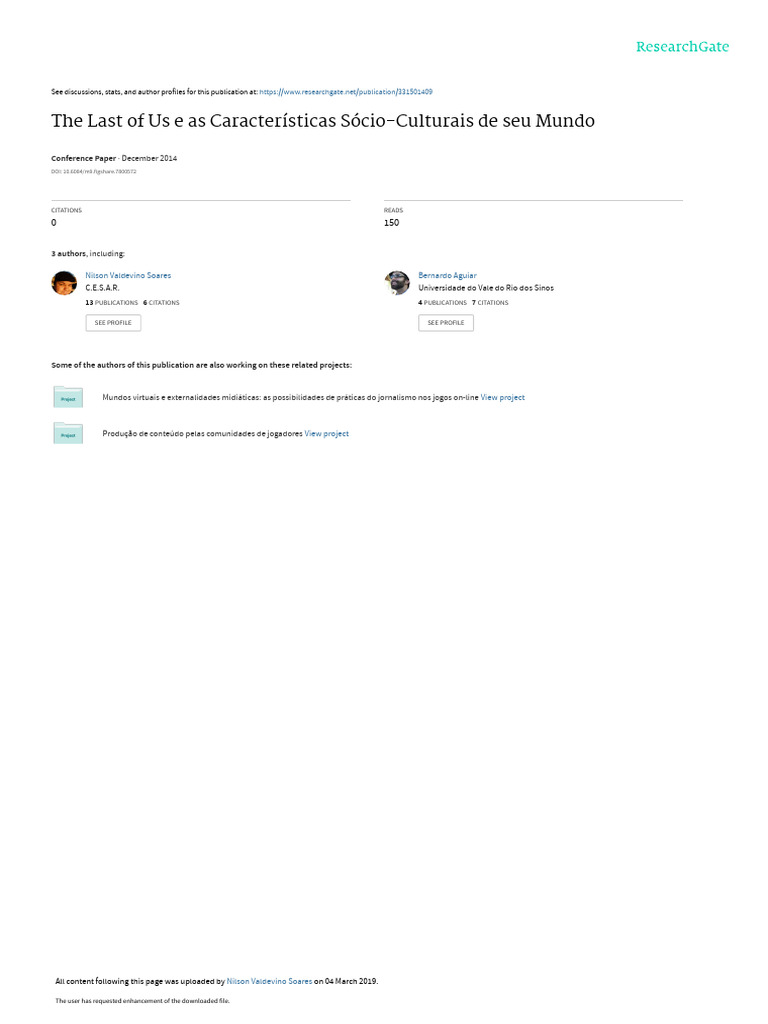The height and width of the screenshot is (1024, 768).
Task: Open Nilson Valdevino Soares author name link
Action: point(128,276)
